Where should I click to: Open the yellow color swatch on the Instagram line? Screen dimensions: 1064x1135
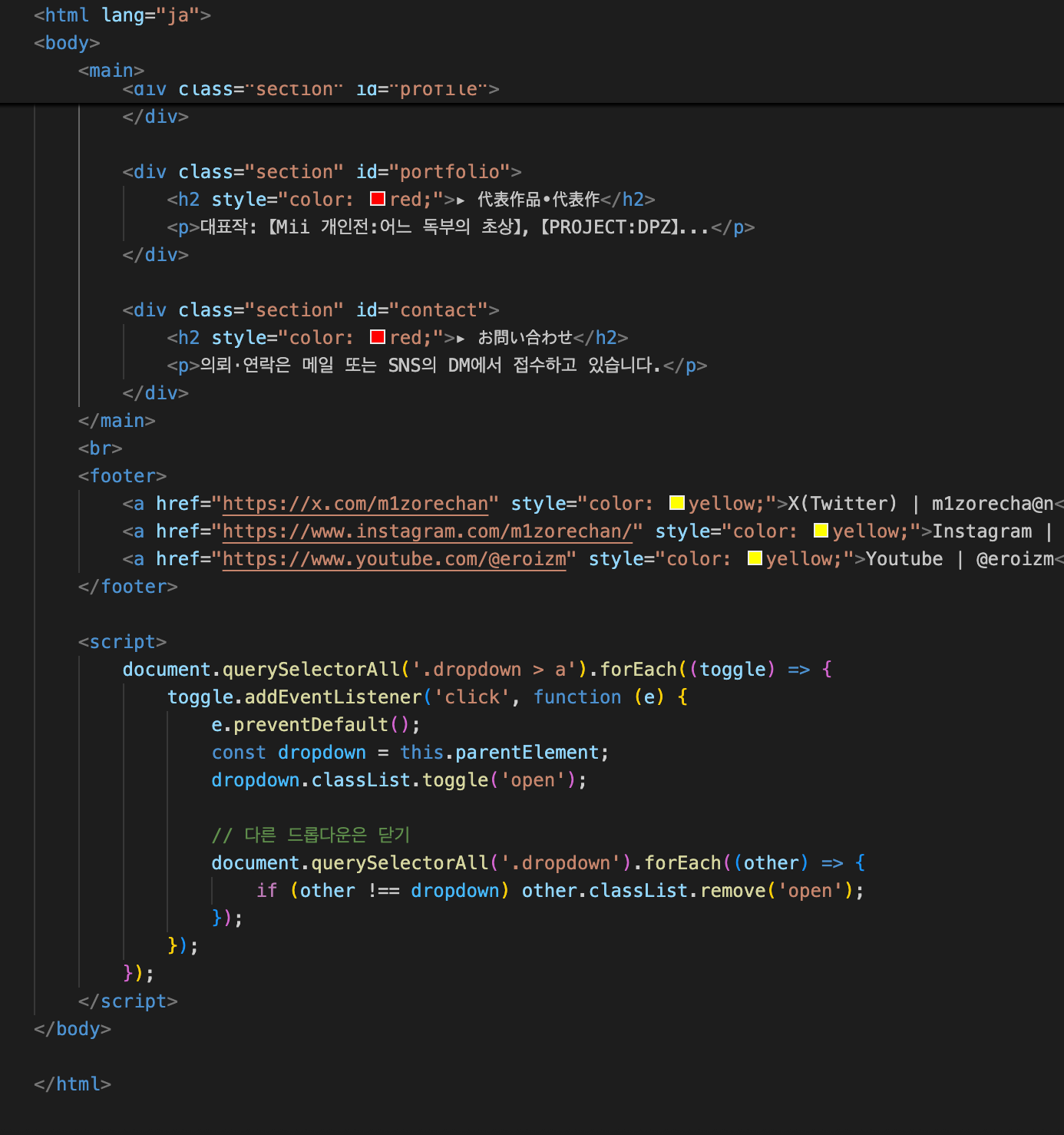click(x=821, y=531)
